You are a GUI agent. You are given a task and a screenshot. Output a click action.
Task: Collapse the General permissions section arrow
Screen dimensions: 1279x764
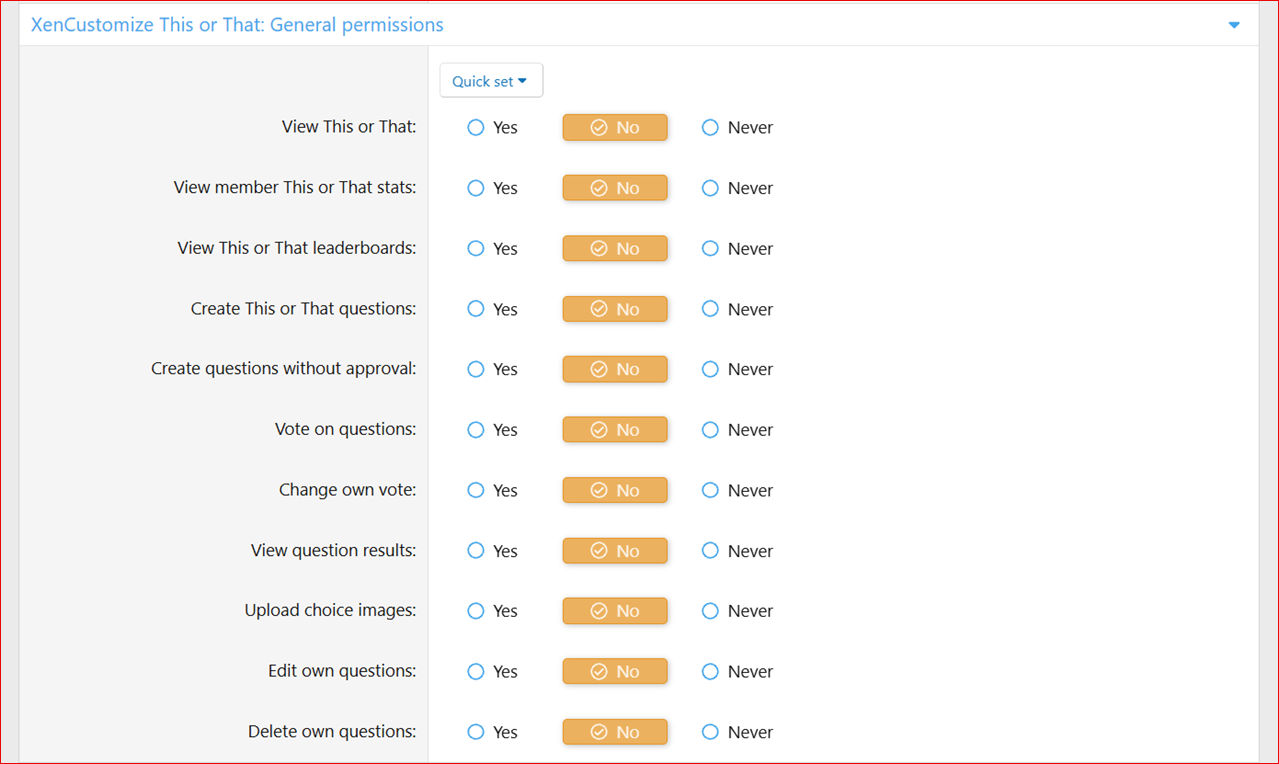1234,25
